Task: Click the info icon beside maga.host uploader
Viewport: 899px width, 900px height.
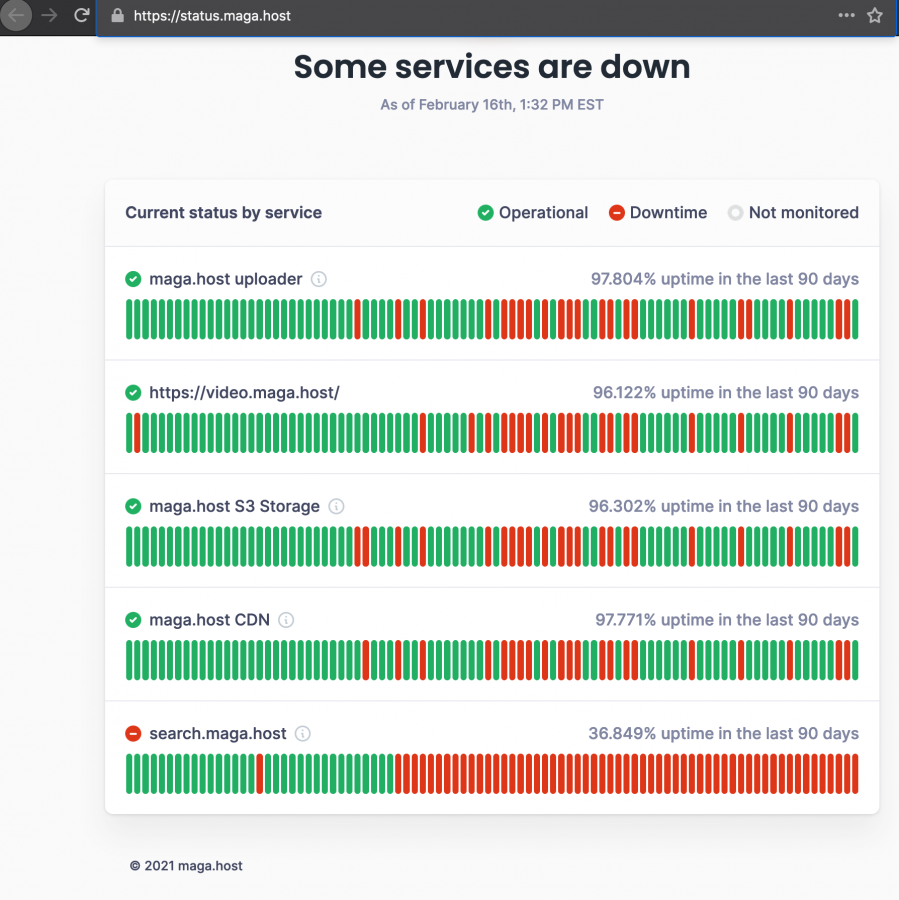Action: tap(319, 279)
